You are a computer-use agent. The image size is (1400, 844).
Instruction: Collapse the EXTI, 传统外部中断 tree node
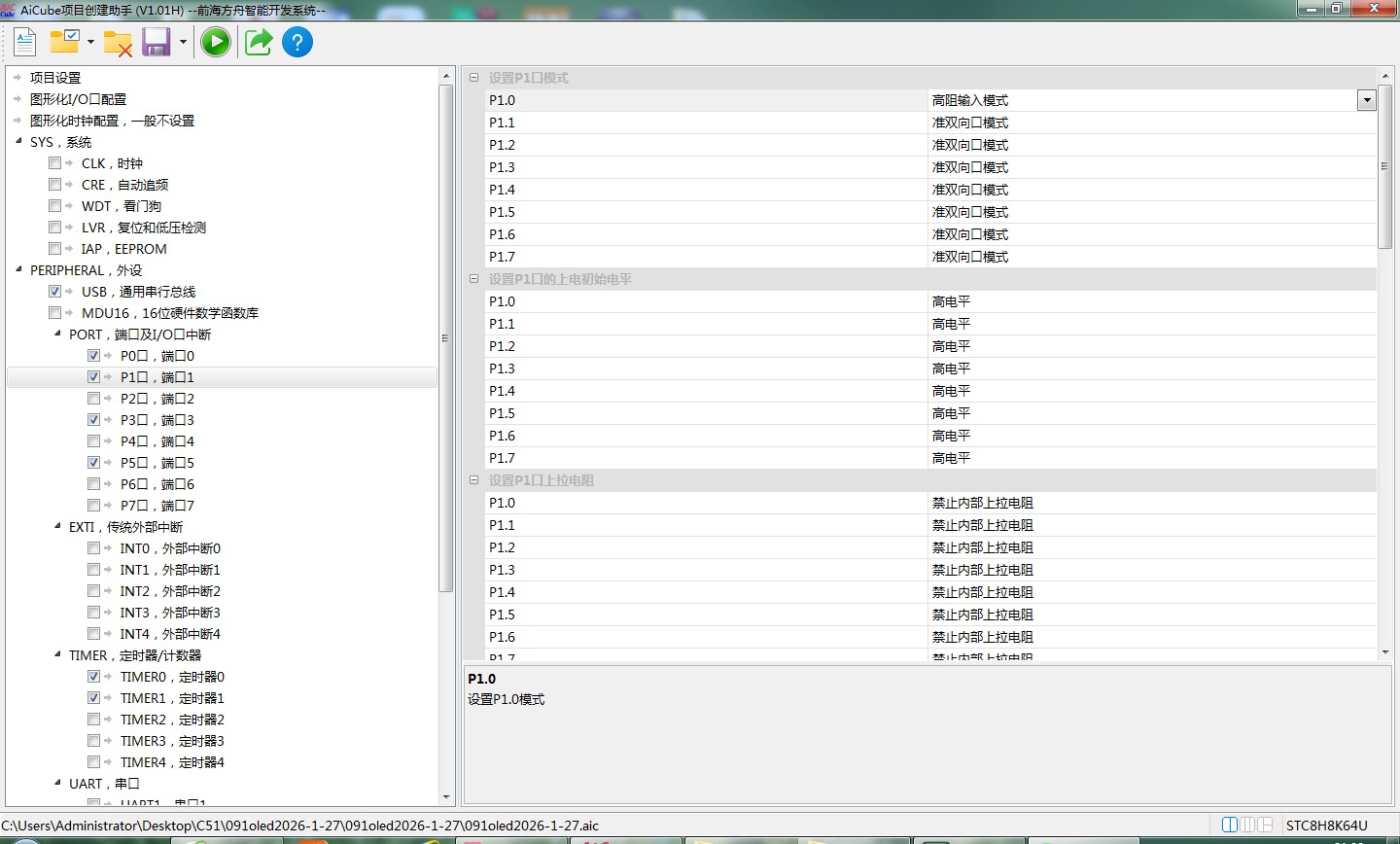(57, 527)
